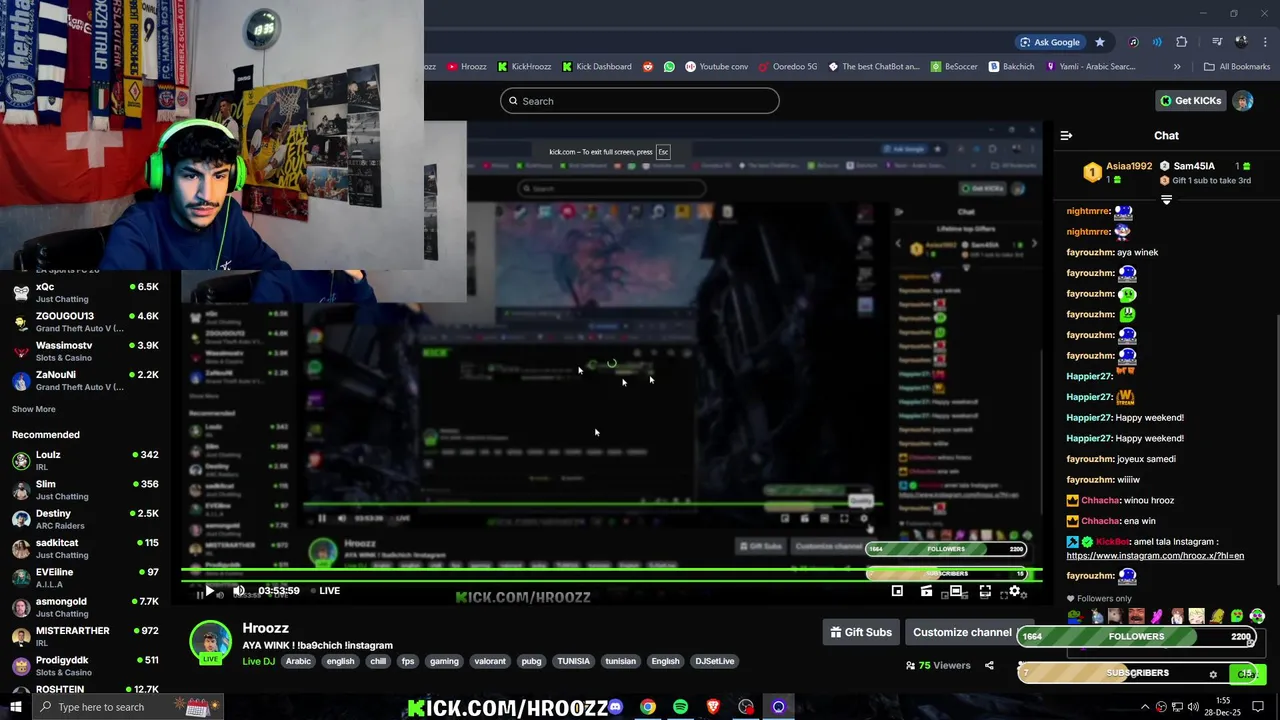Open Chrome three-dot menu
The image size is (1280, 720).
click(1264, 42)
